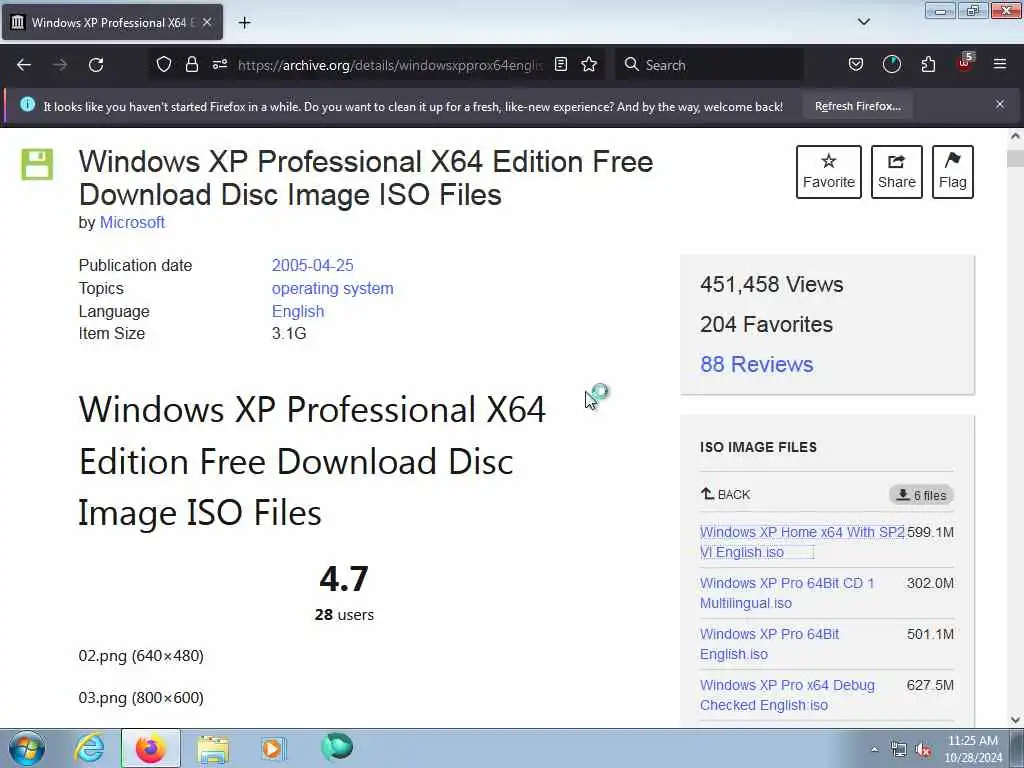Screen dimensions: 1024x768
Task: Click the Item Size value 3.1G
Action: pyautogui.click(x=289, y=333)
